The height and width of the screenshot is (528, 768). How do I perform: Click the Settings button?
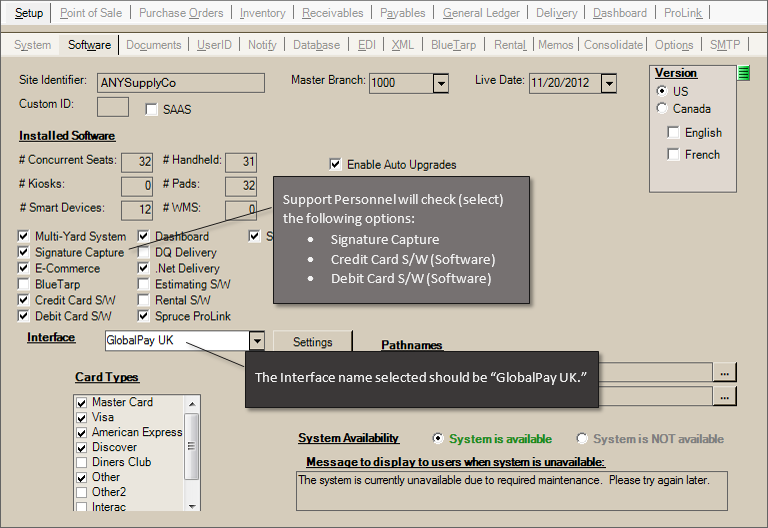click(312, 341)
